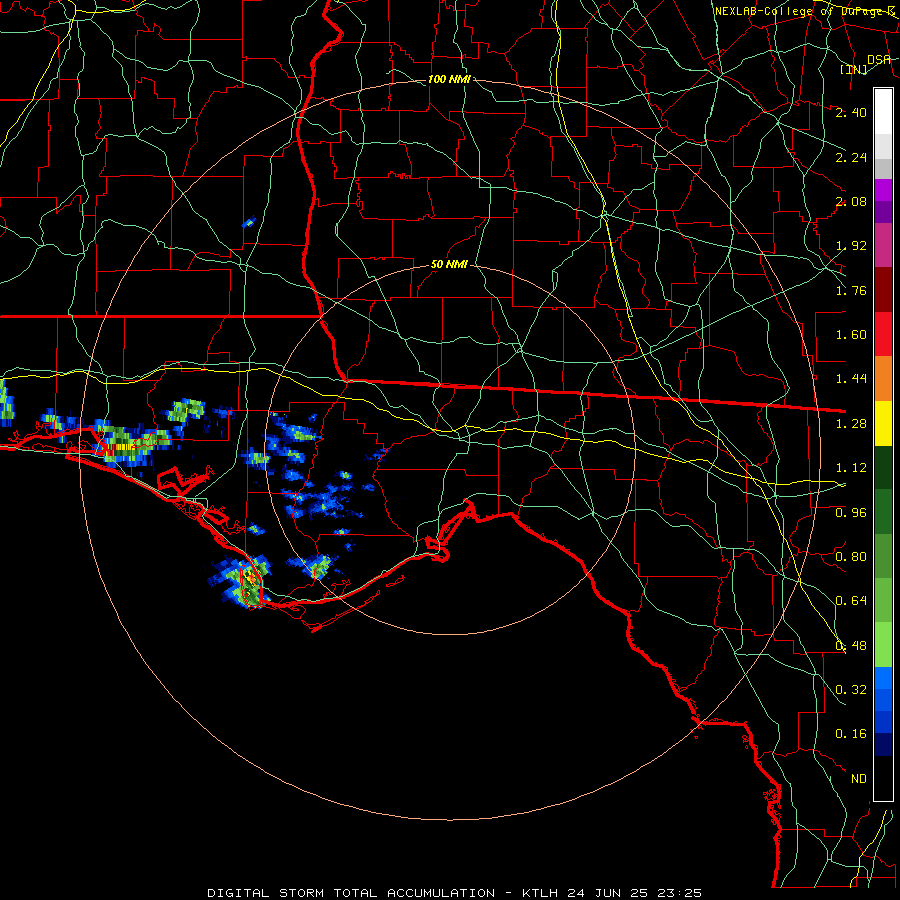Click the NEXLAB-College of DuPage credit text
Screen dimensions: 900x900
coord(806,11)
